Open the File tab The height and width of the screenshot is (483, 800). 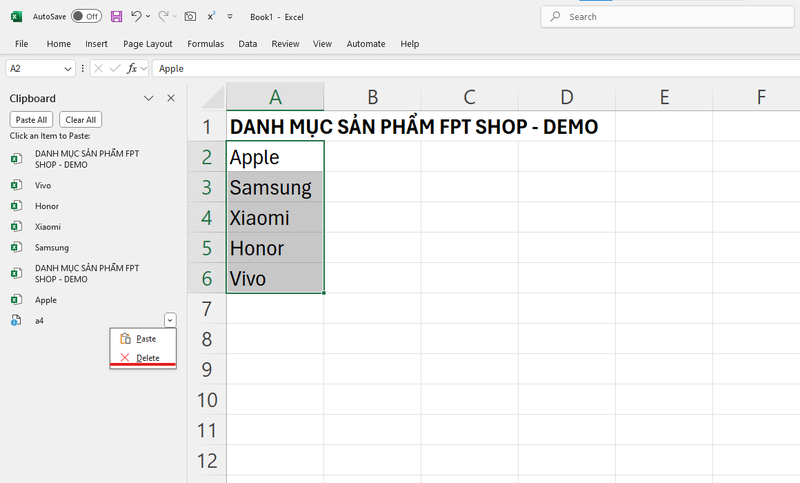click(21, 44)
